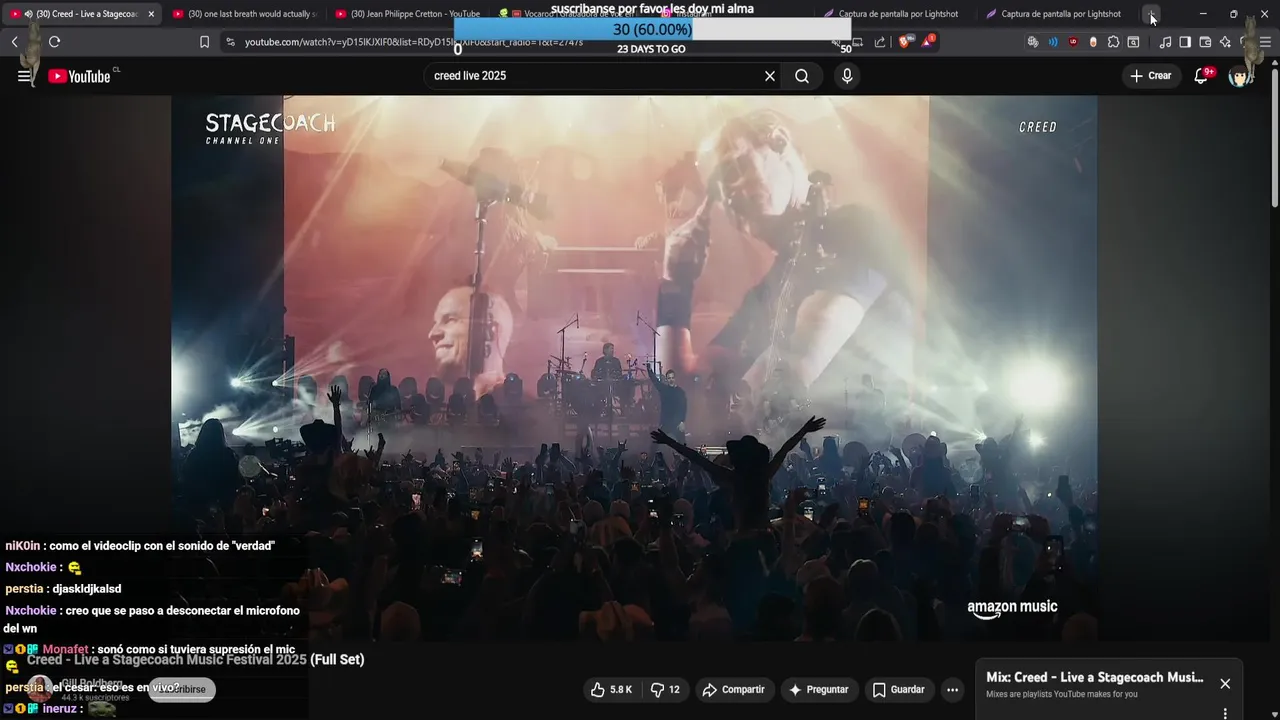Screen dimensions: 1280x720
Task: Click the Preguntar button
Action: pos(819,690)
